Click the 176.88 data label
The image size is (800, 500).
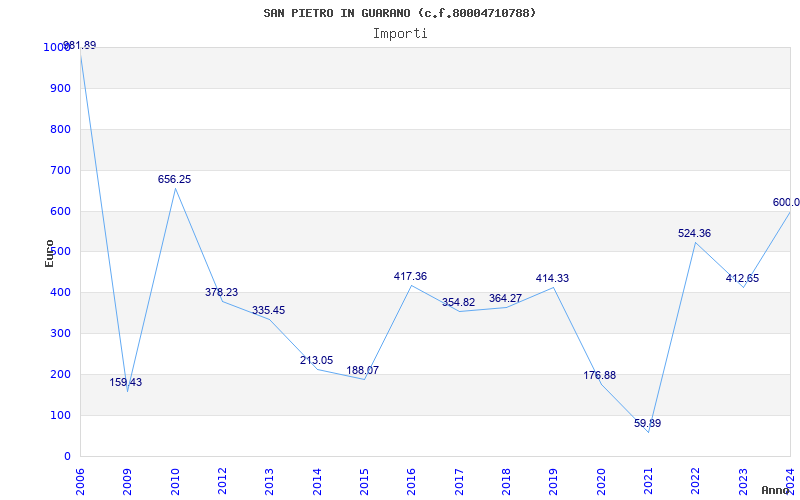coord(599,376)
